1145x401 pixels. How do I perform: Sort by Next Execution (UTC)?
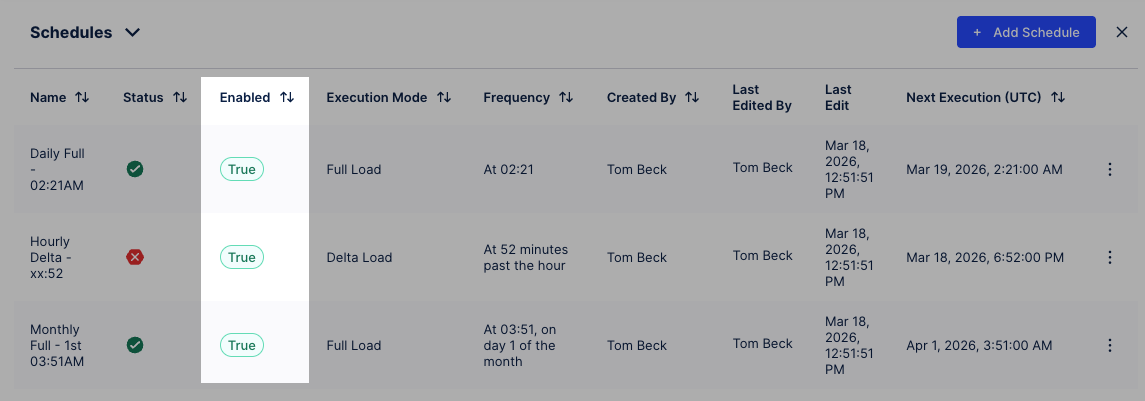tap(1058, 98)
